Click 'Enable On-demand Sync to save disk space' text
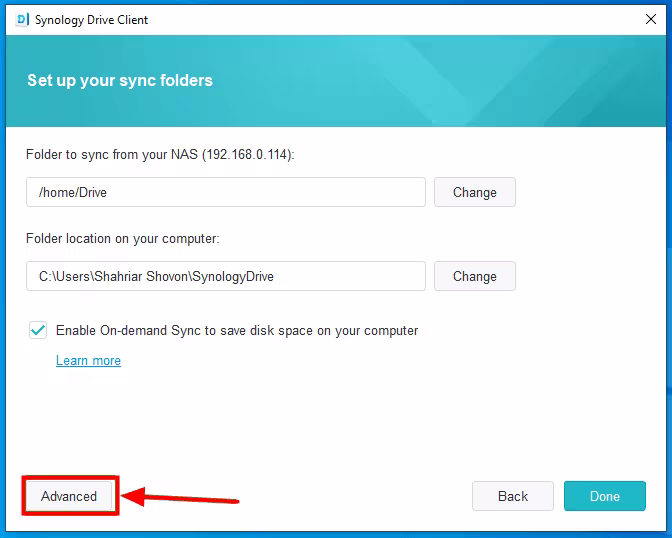 pos(237,331)
